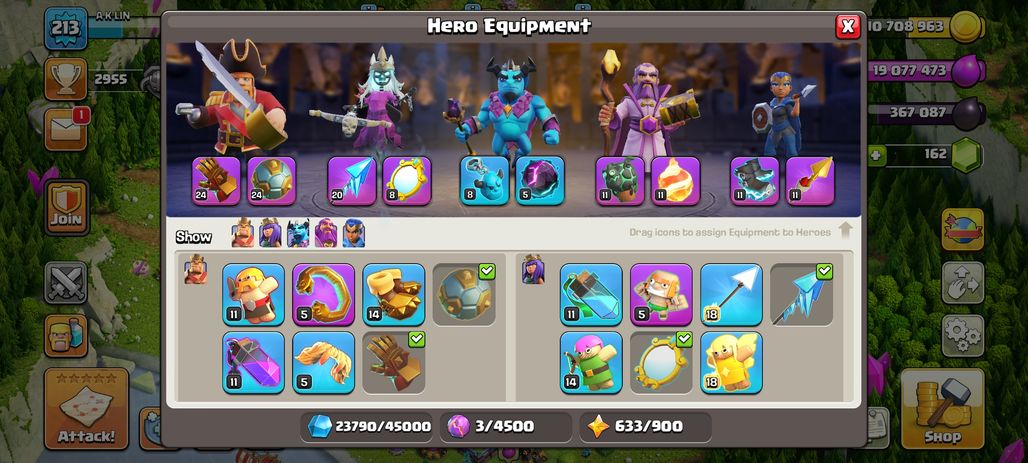The width and height of the screenshot is (1028, 463).
Task: Pick the Rage Vial equipment
Action: [253, 362]
